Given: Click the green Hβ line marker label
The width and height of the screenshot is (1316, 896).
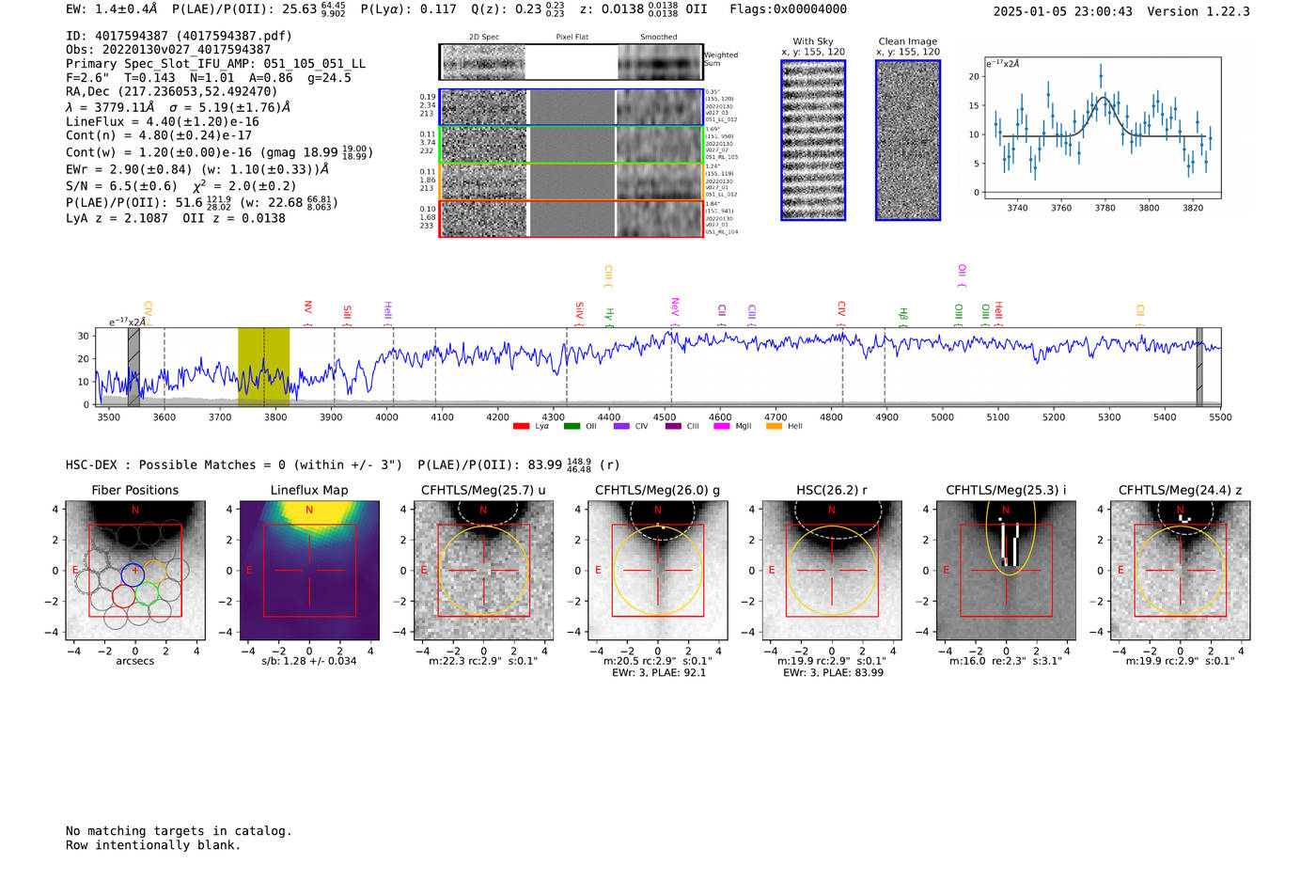Looking at the screenshot, I should (903, 315).
